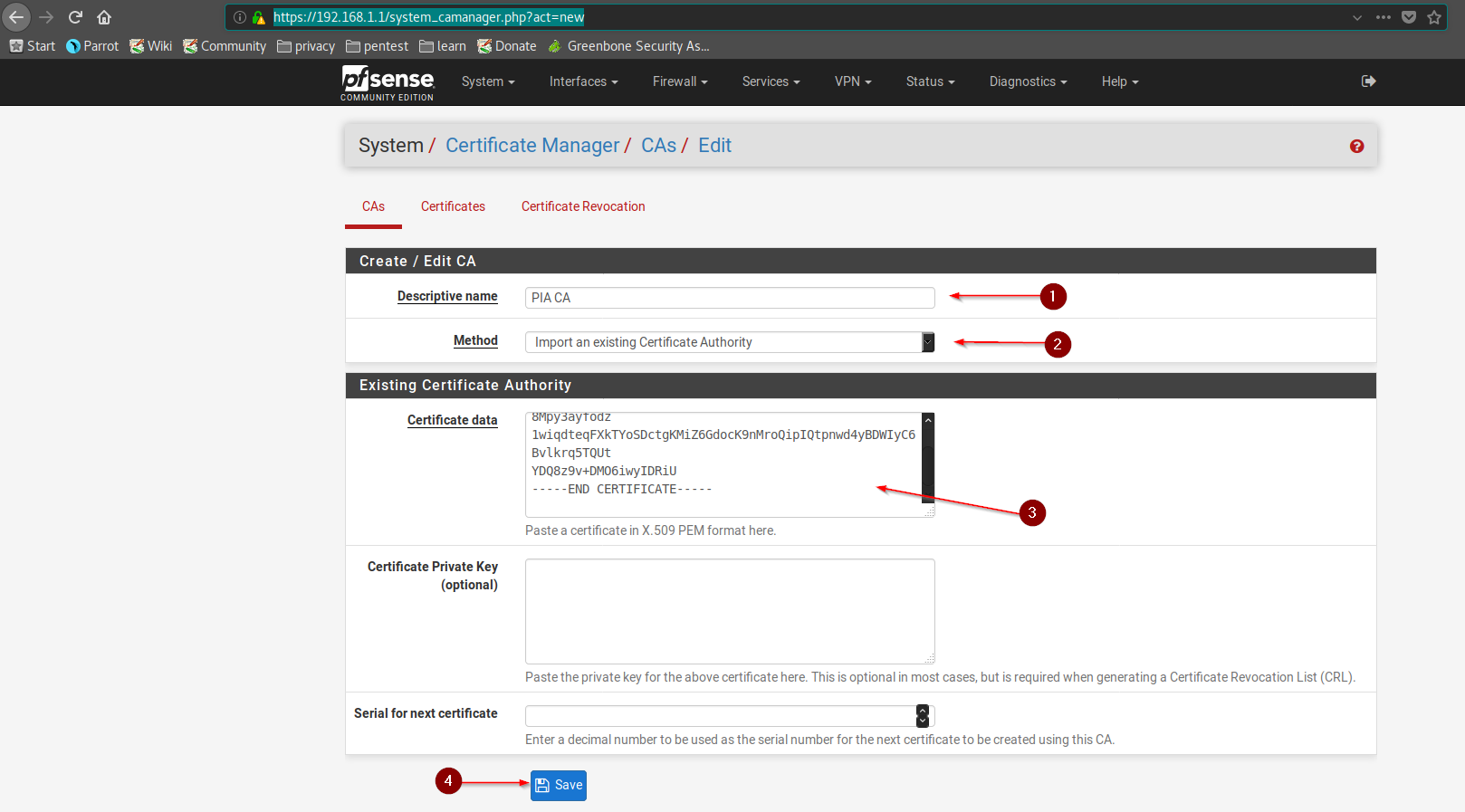Viewport: 1465px width, 812px height.
Task: Open the Certificate Revocation tab
Action: [583, 206]
